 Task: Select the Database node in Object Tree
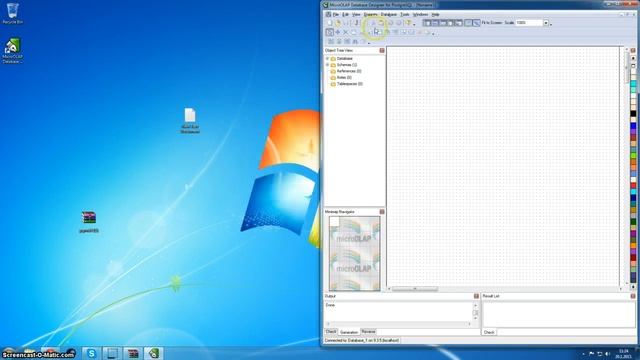coord(344,59)
